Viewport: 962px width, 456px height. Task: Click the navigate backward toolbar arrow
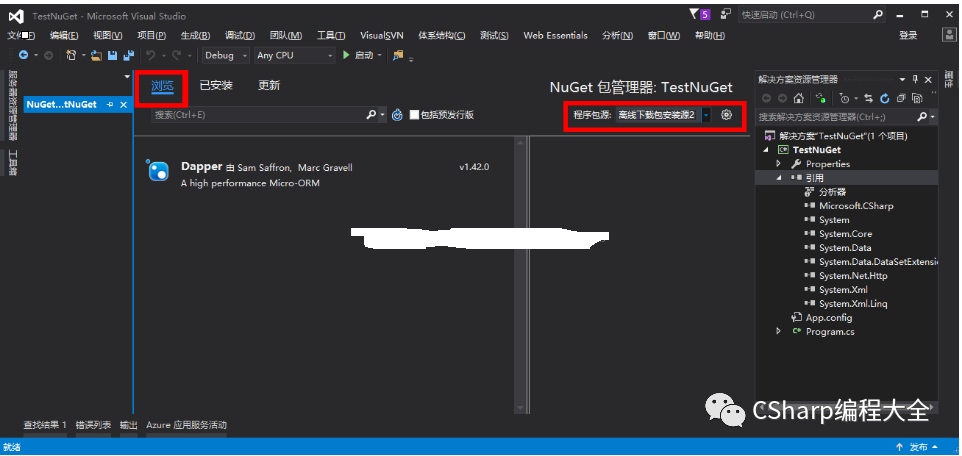point(23,55)
